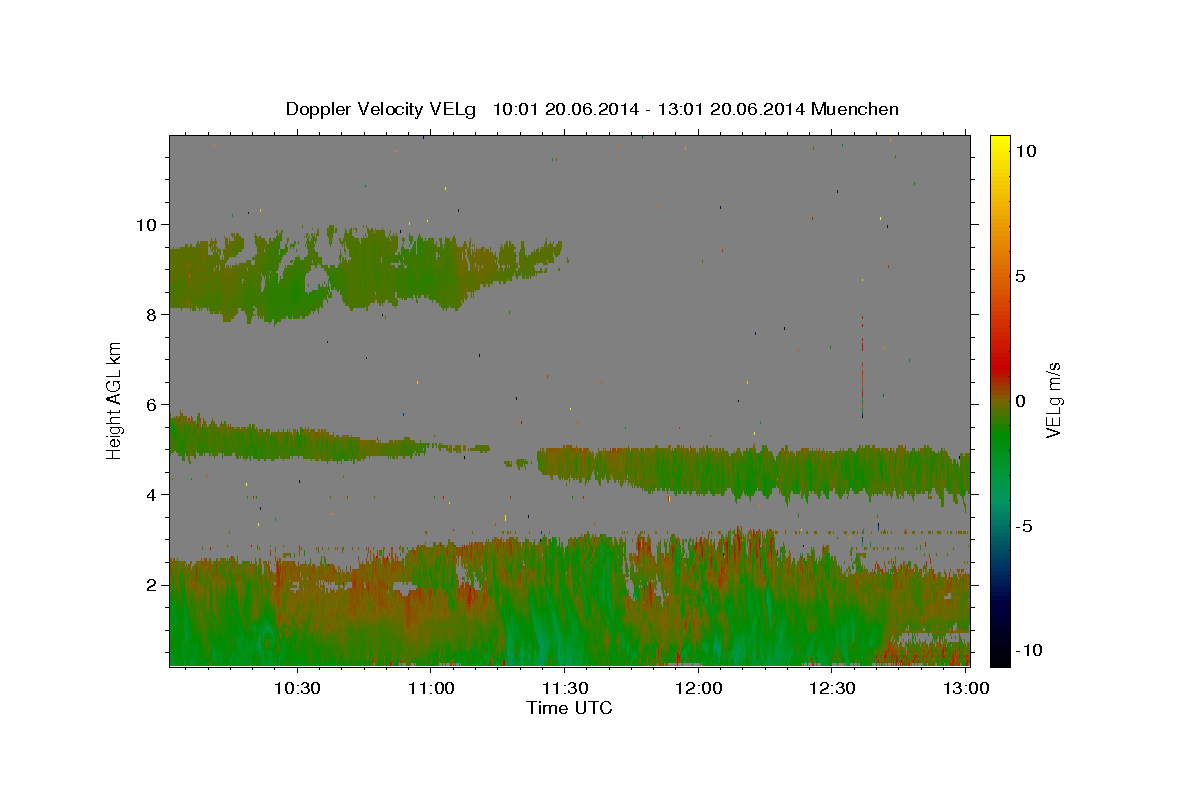Click the colorbar value 5
Screen dimensions: 1200x800
click(x=1021, y=275)
